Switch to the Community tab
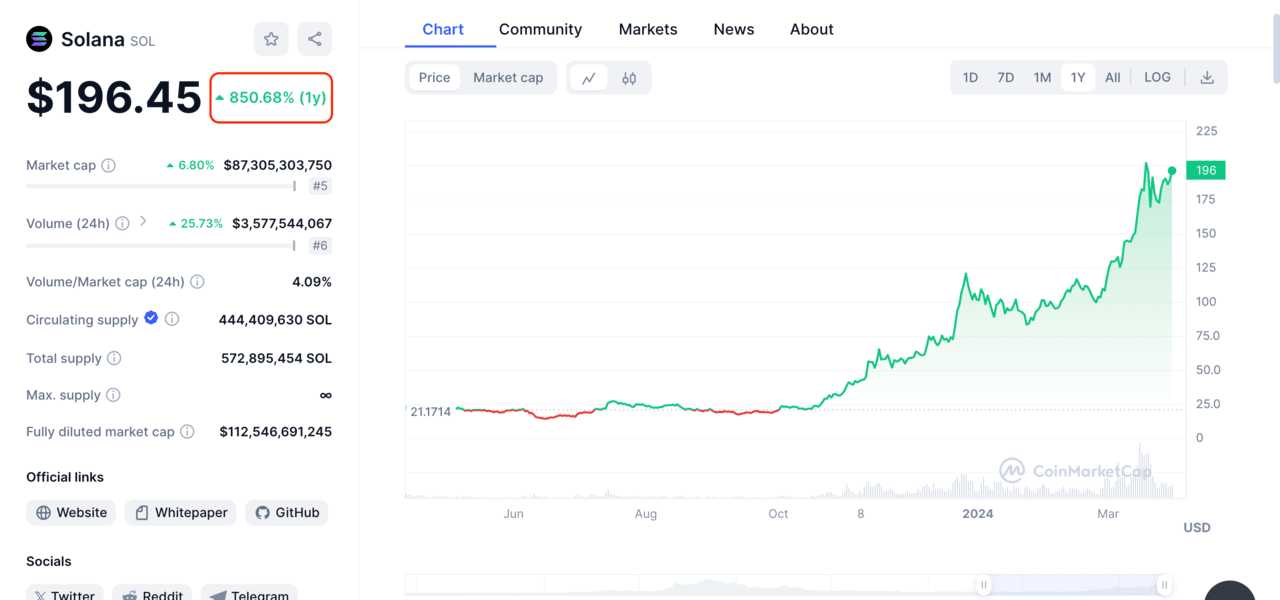 coord(540,30)
